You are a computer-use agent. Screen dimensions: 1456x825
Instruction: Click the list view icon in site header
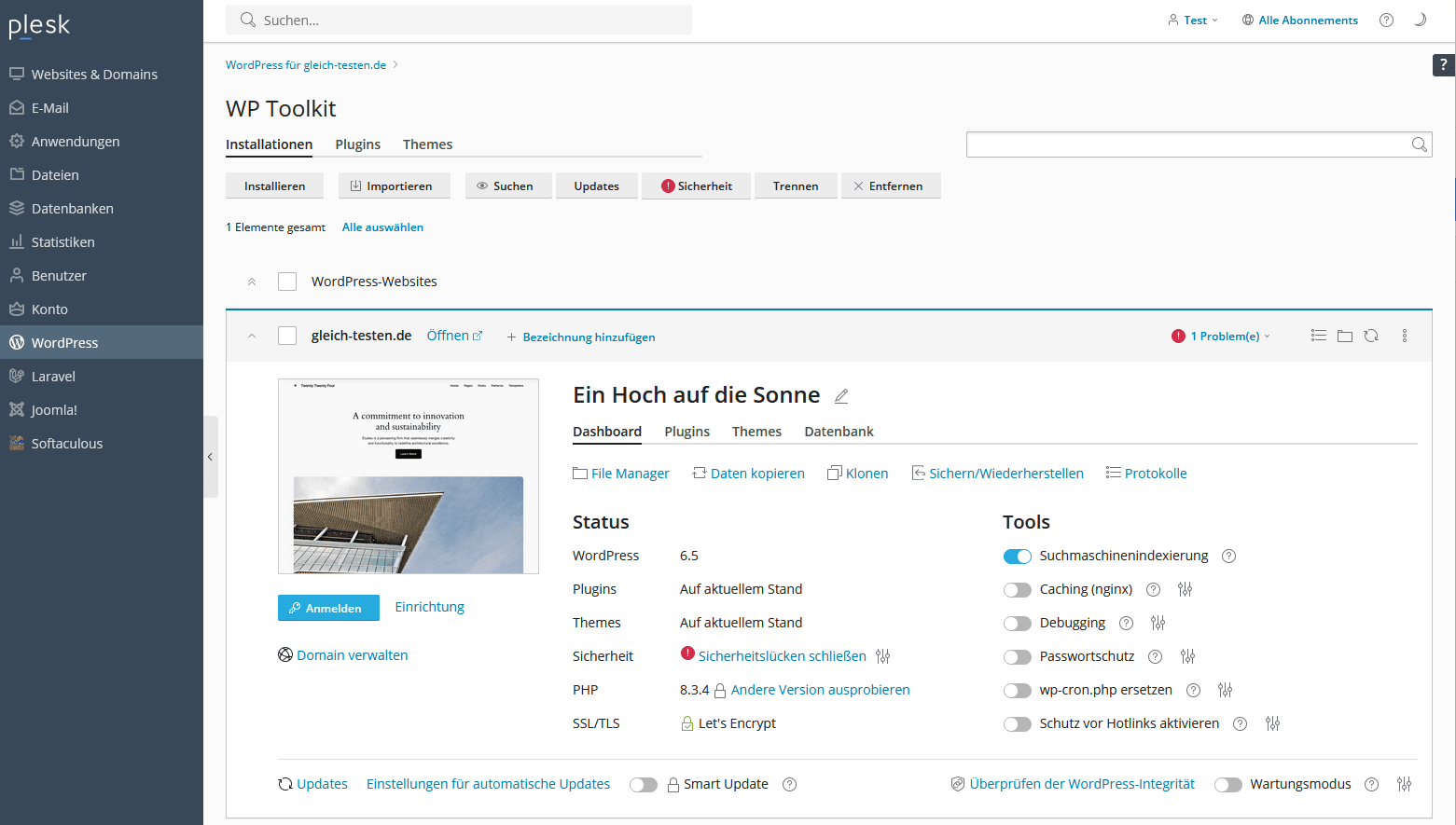[1318, 336]
